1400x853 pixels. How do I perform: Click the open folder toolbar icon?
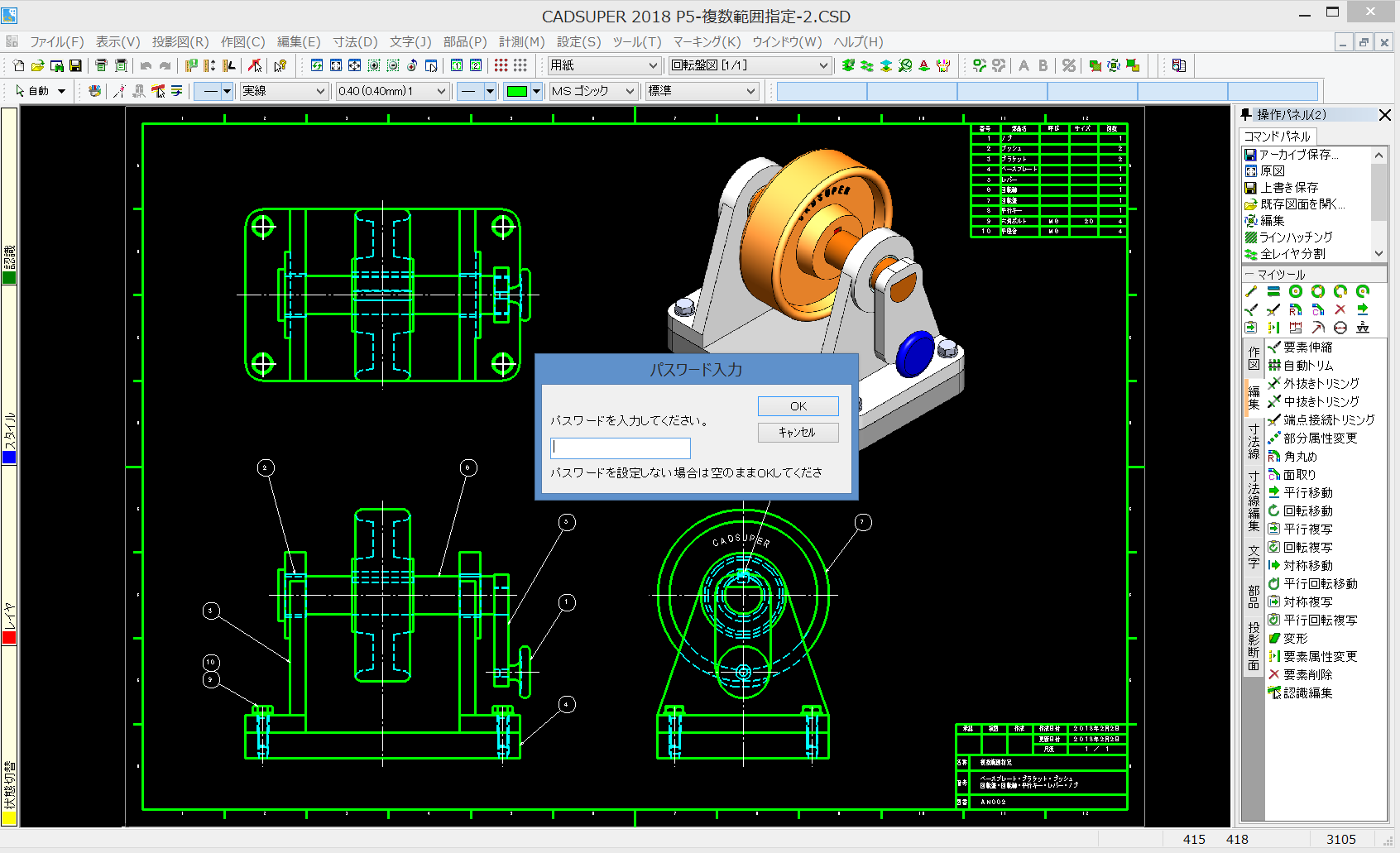(x=37, y=65)
